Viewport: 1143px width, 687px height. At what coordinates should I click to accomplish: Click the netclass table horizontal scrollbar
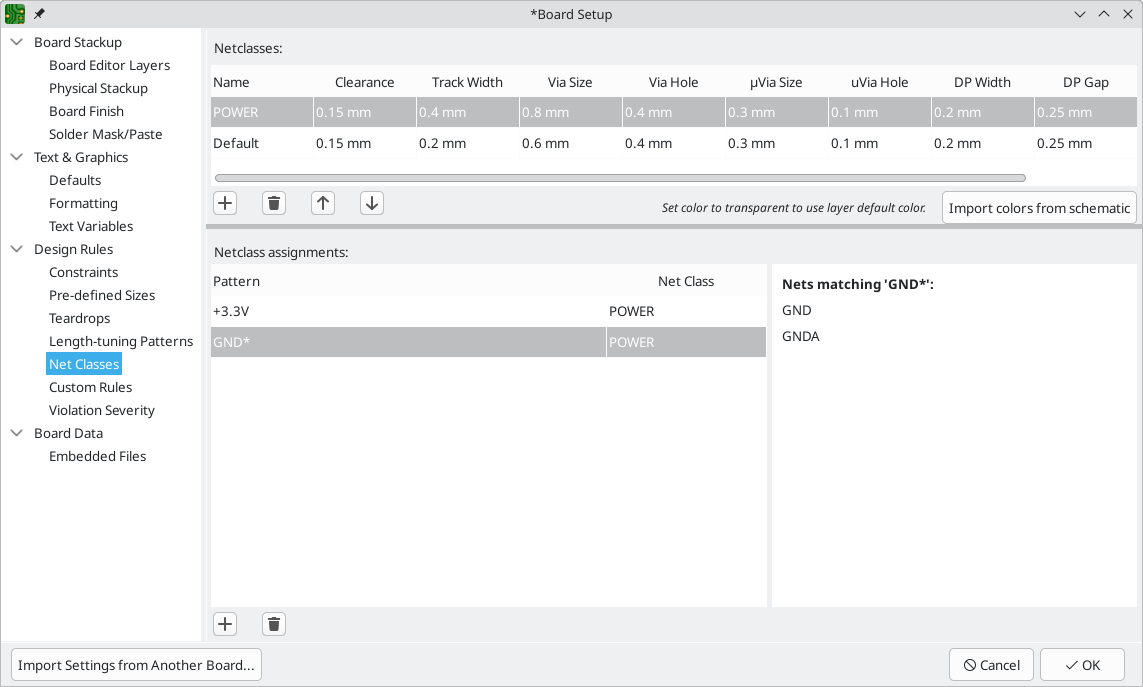pos(619,177)
